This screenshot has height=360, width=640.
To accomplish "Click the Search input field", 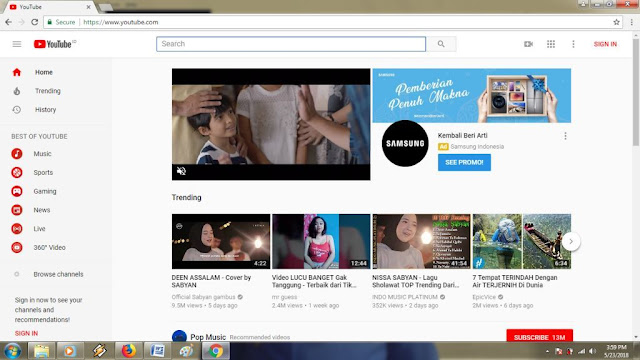I will point(291,44).
